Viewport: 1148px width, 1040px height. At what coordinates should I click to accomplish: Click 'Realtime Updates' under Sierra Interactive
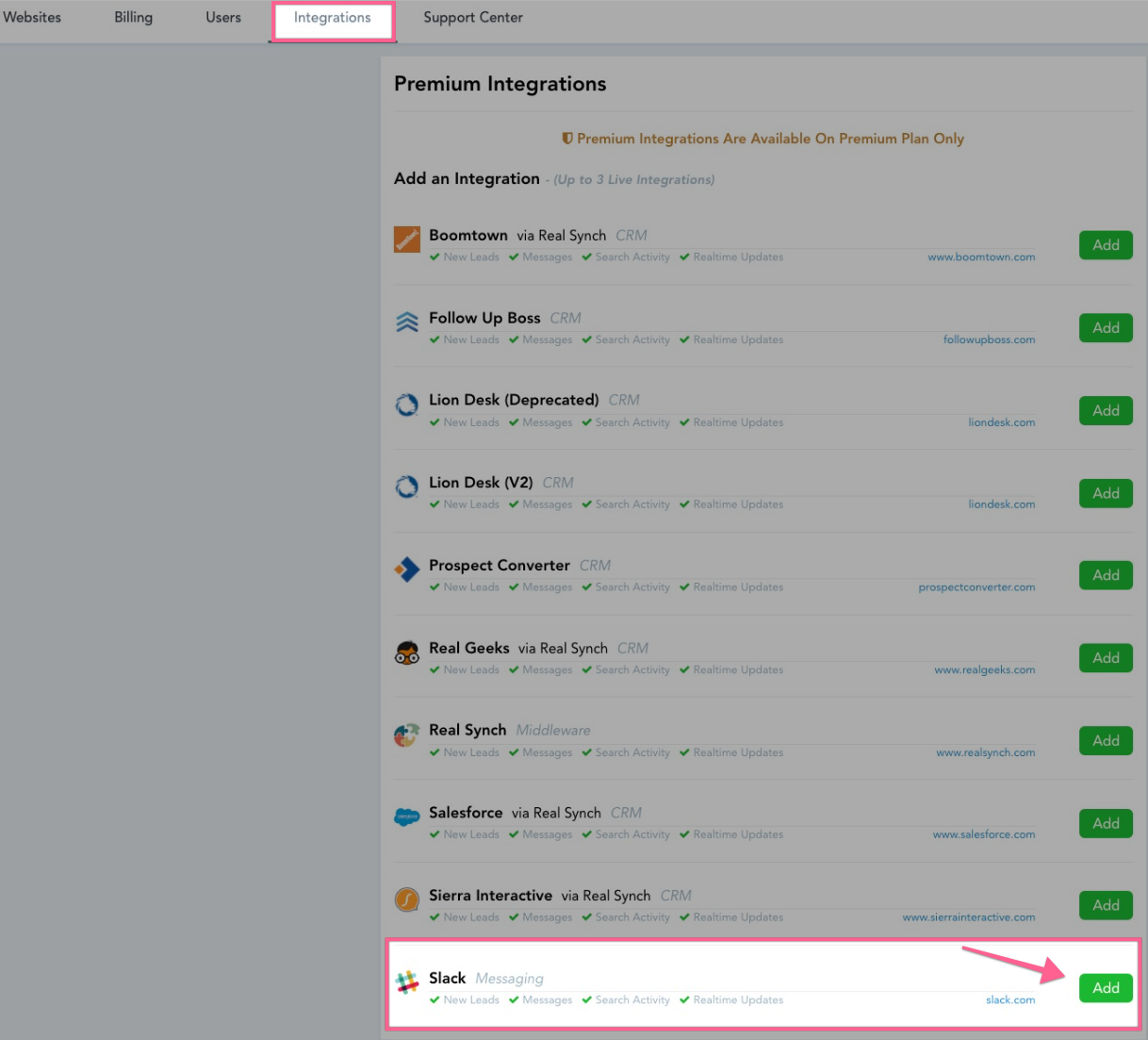738,917
